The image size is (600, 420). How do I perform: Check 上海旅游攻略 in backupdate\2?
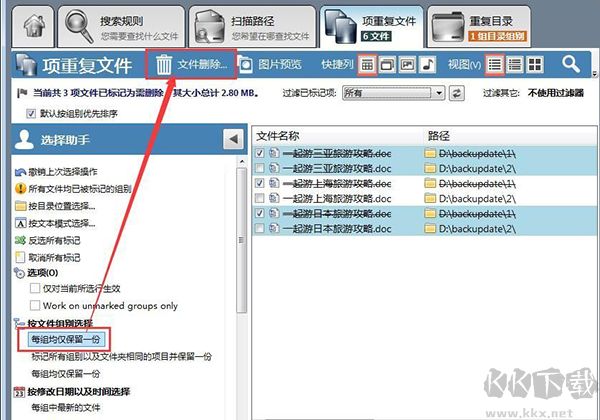tap(259, 199)
